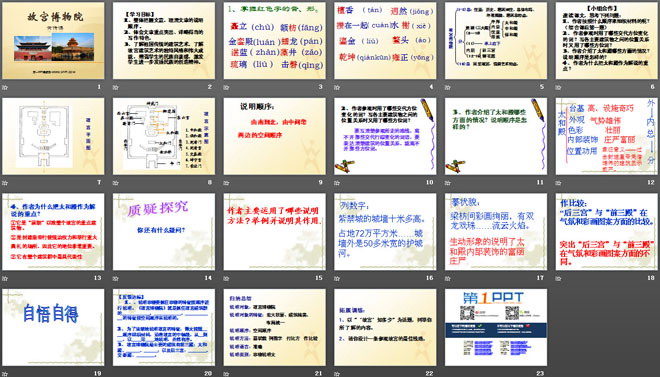The width and height of the screenshot is (660, 377).
Task: Click the transition star icon under slide 9
Action: point(226,183)
